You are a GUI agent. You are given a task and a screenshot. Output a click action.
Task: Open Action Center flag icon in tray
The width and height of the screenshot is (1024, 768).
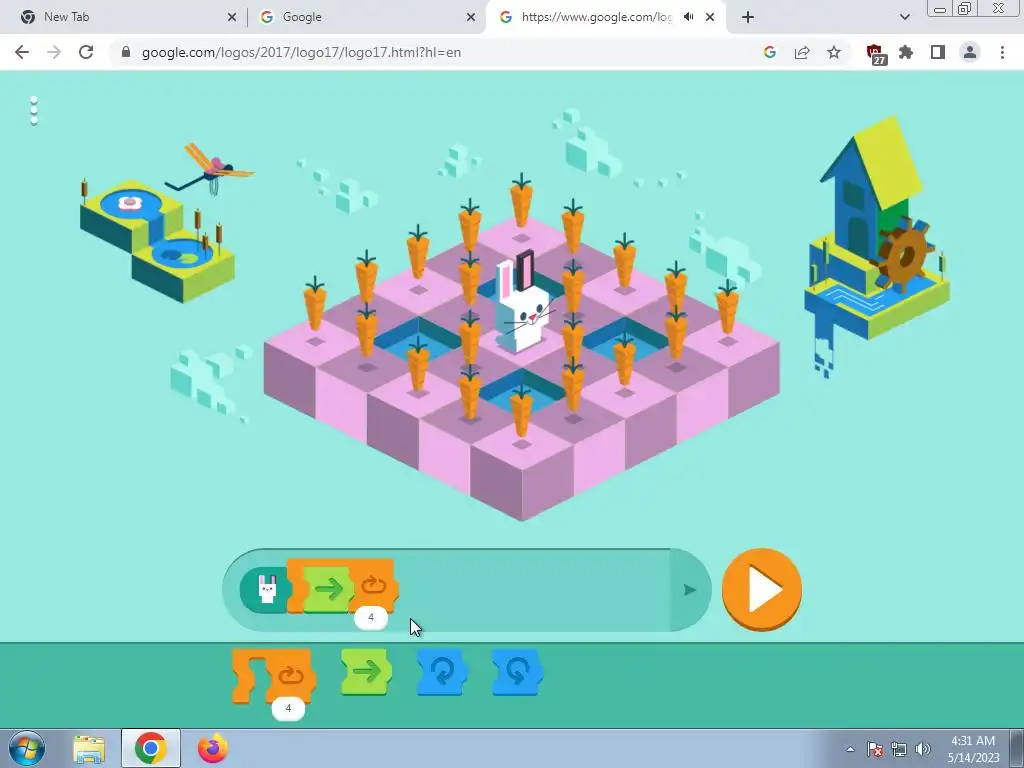tap(875, 749)
